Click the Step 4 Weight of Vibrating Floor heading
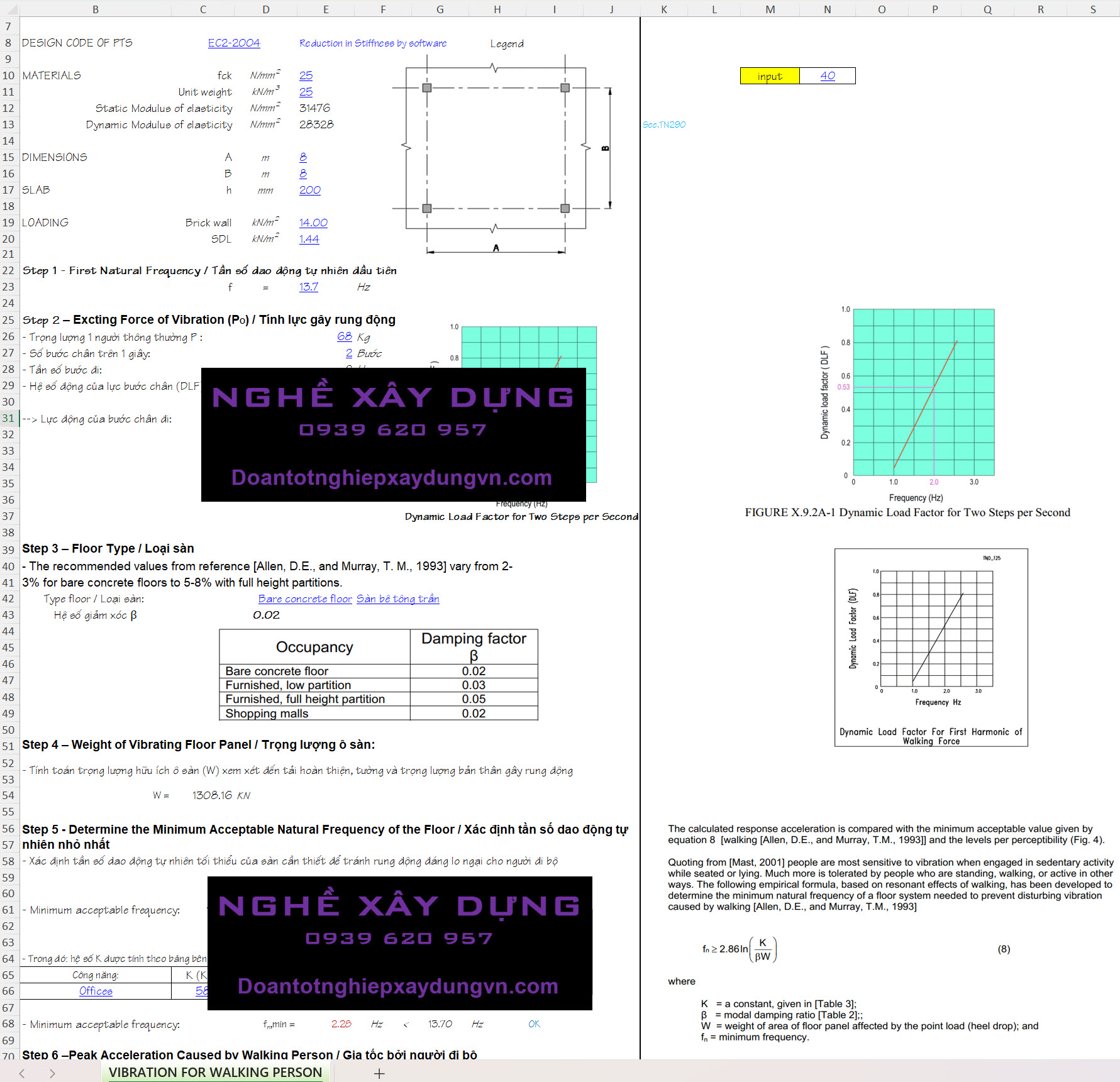Viewport: 1120px width, 1082px height. tap(199, 744)
